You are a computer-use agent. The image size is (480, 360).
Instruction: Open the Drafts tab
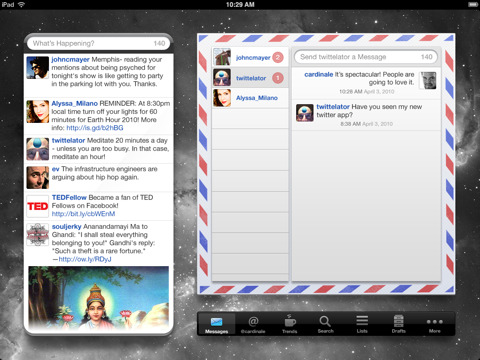(x=399, y=324)
